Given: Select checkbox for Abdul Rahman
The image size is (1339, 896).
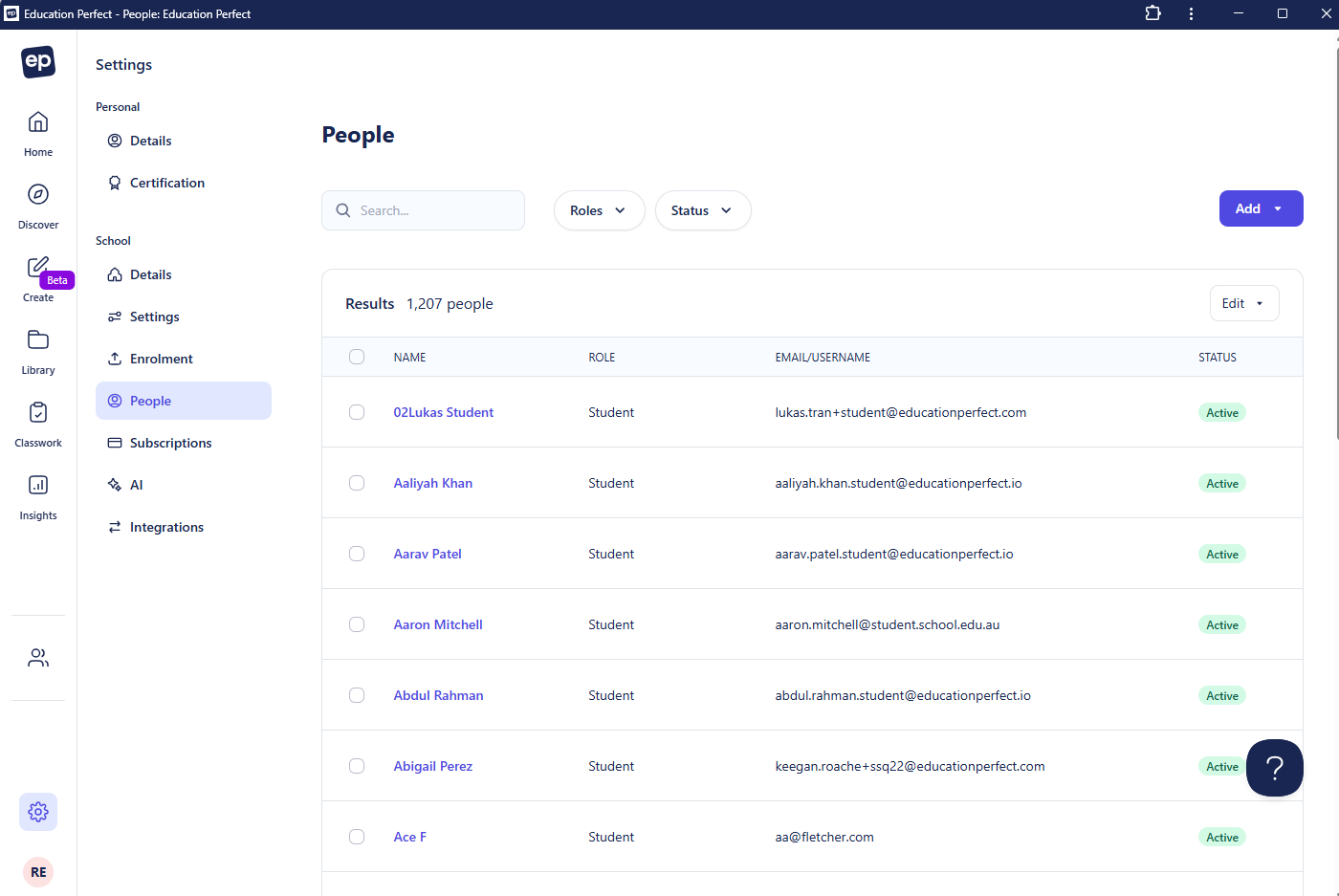Looking at the screenshot, I should click(x=357, y=695).
